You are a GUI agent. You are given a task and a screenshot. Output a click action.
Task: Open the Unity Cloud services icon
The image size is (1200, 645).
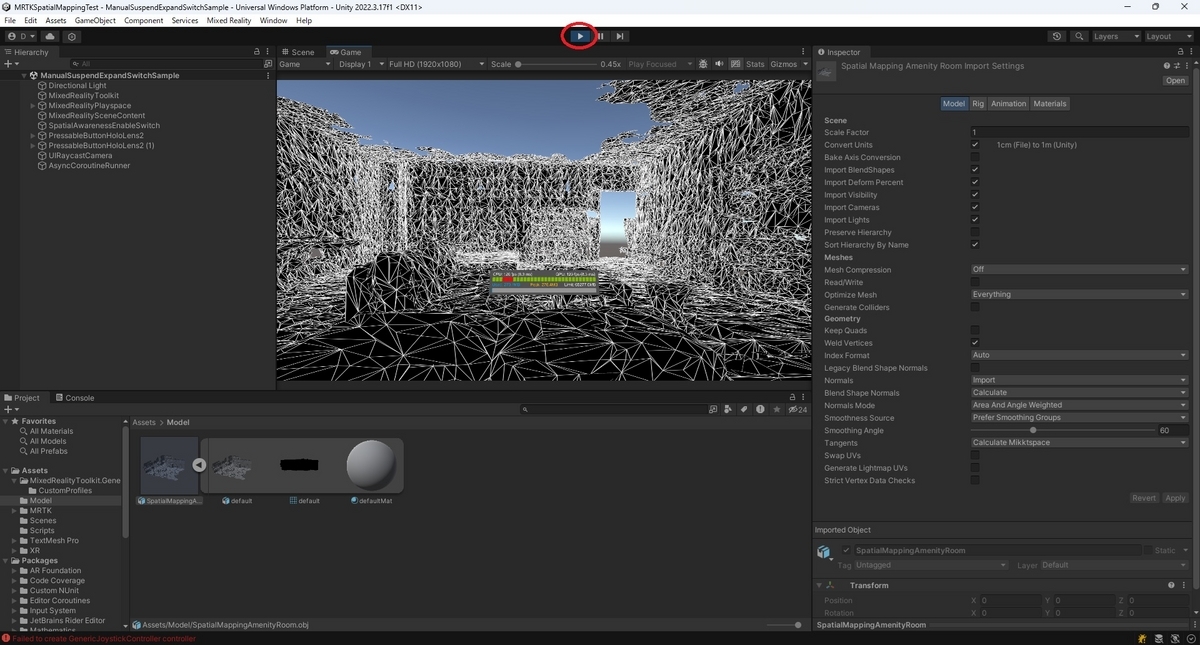(x=50, y=36)
